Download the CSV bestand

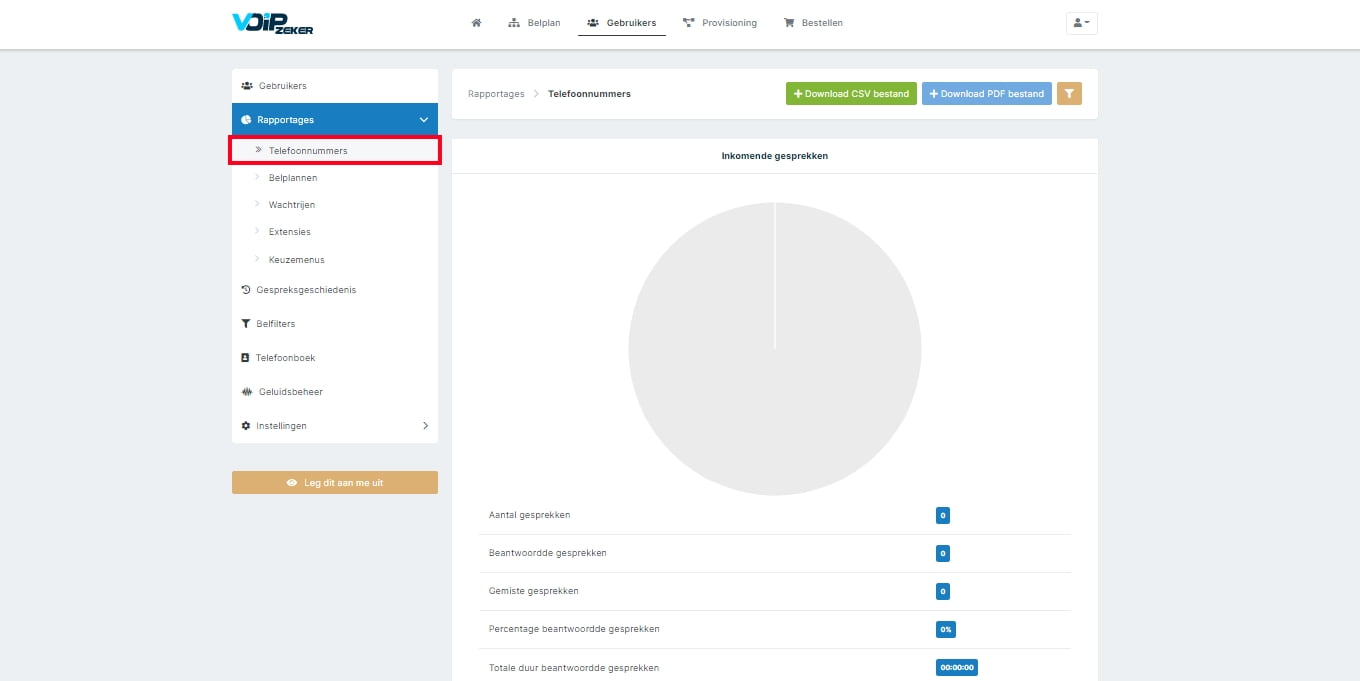coord(851,94)
